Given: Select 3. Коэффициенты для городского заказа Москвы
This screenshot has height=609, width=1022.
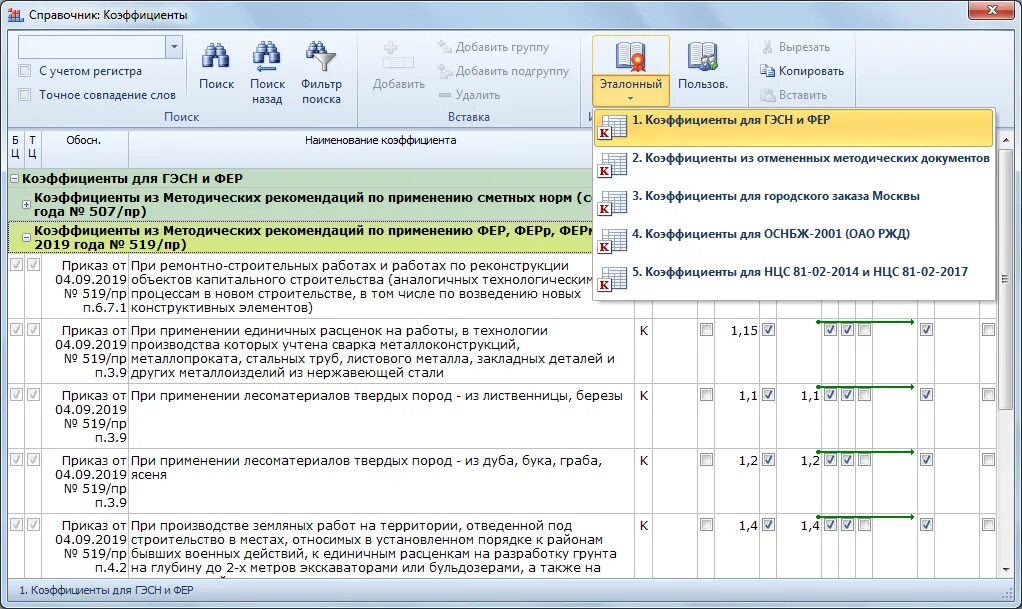Looking at the screenshot, I should (793, 203).
